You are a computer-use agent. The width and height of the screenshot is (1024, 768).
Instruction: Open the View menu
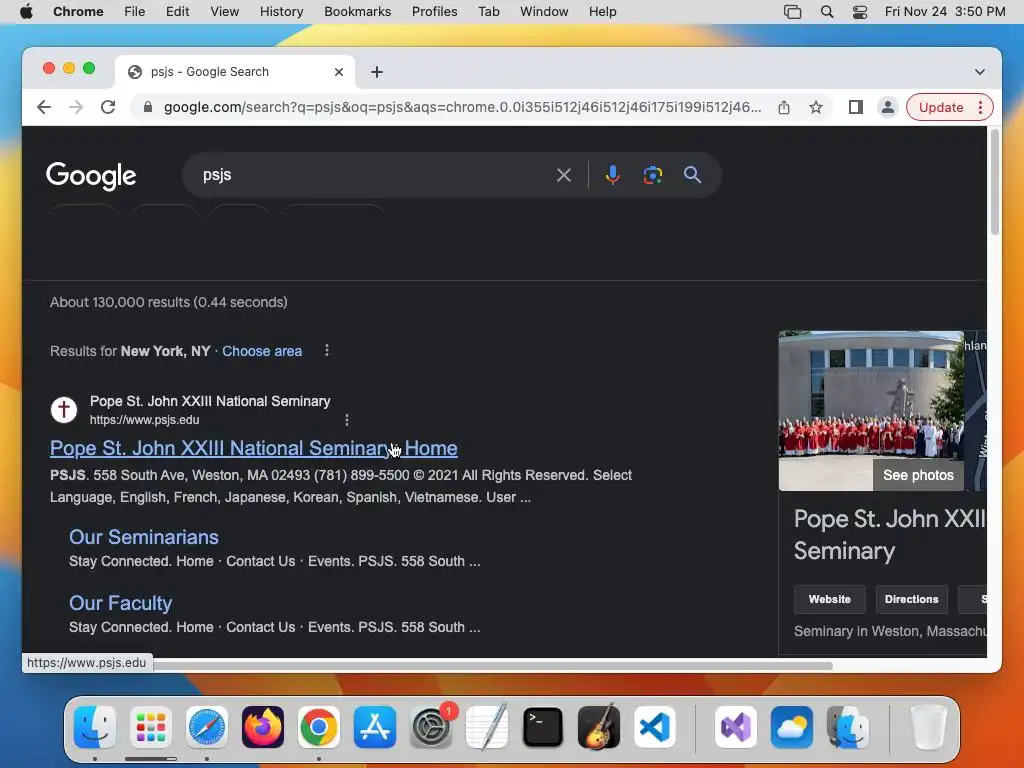click(224, 12)
